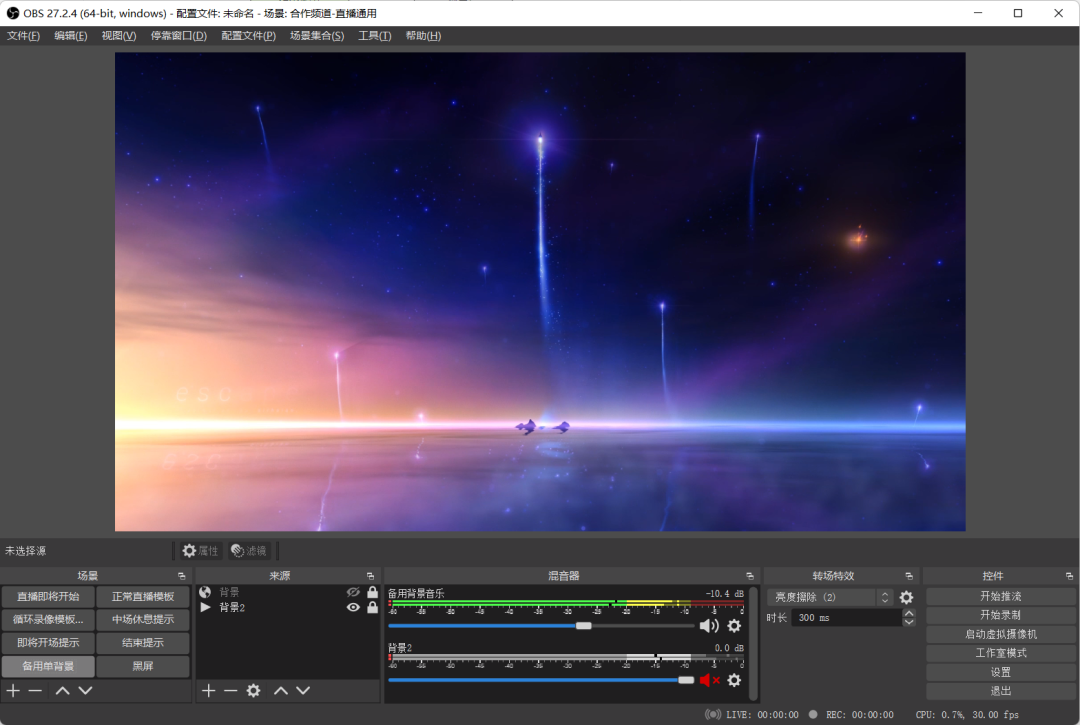Show the hidden 背景 source via eye icon

coord(352,592)
